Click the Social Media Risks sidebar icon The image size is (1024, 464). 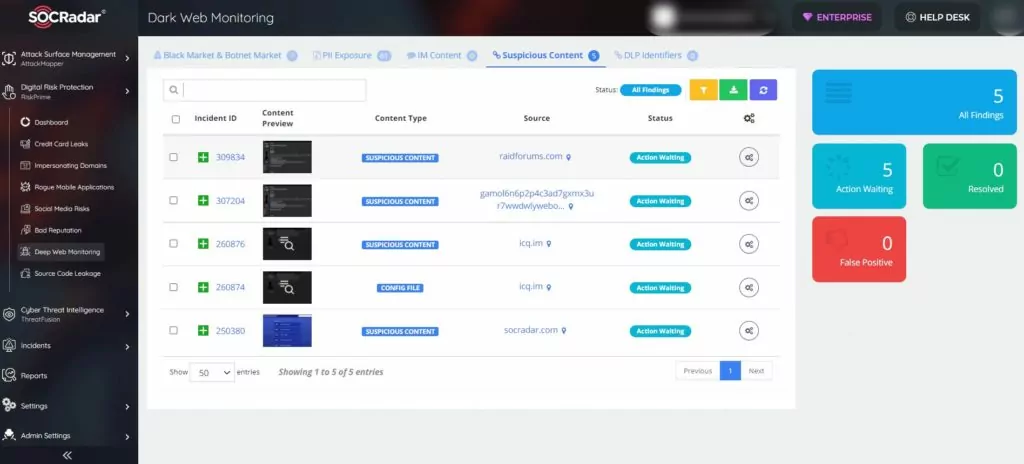25,208
